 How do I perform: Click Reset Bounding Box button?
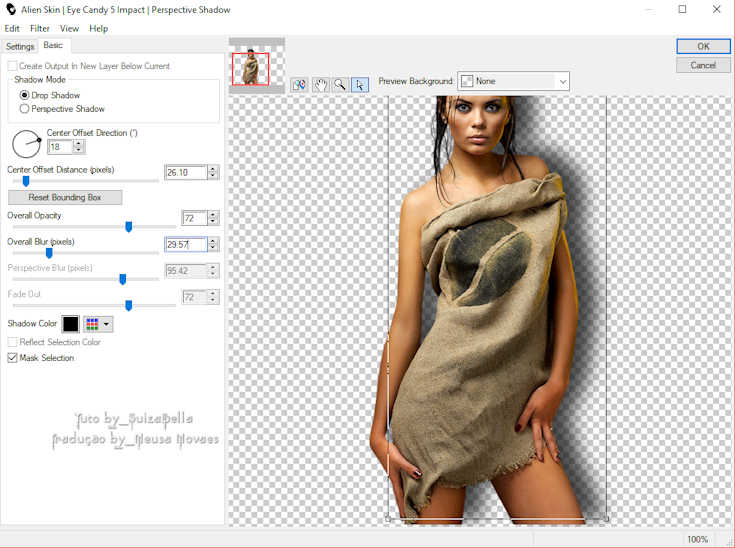[x=65, y=197]
